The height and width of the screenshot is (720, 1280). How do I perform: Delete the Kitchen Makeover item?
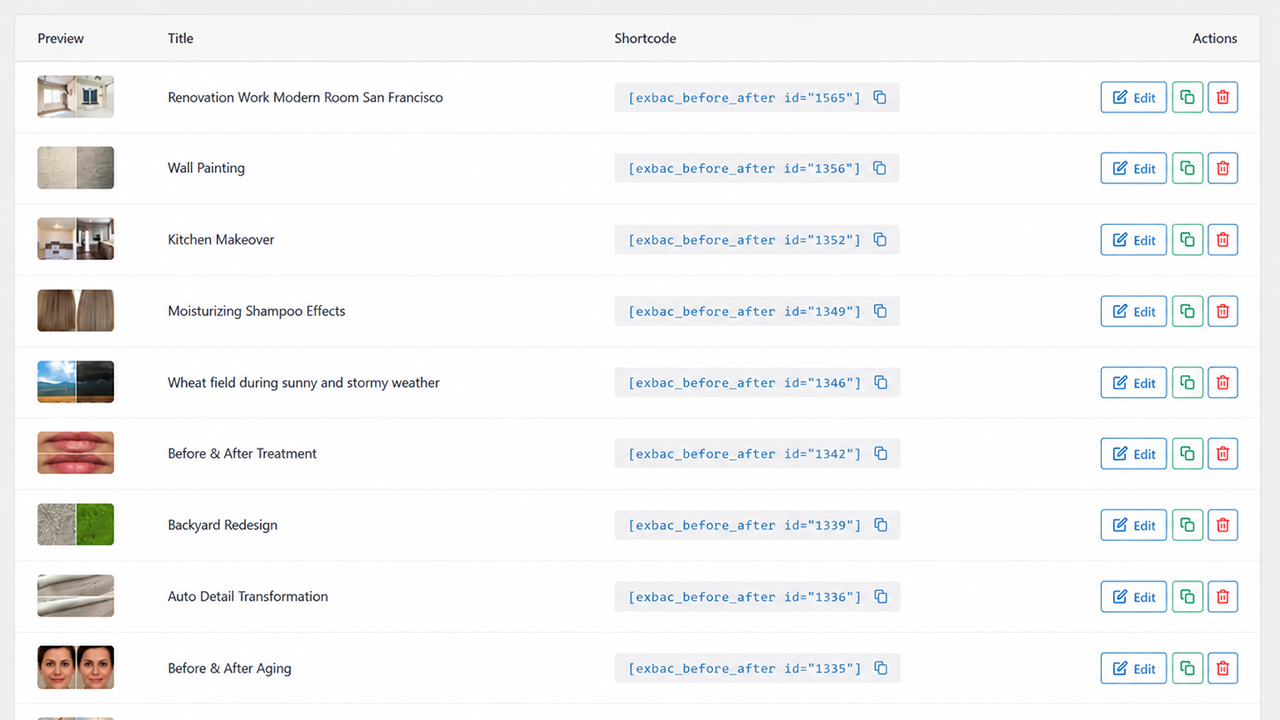point(1223,240)
